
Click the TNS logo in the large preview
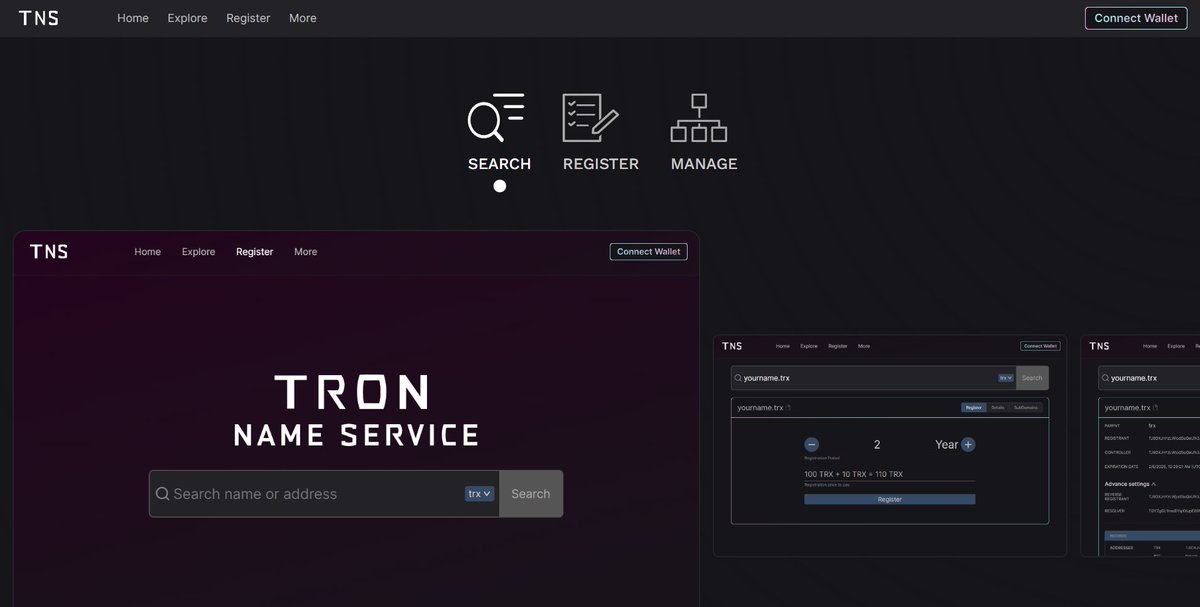point(49,252)
